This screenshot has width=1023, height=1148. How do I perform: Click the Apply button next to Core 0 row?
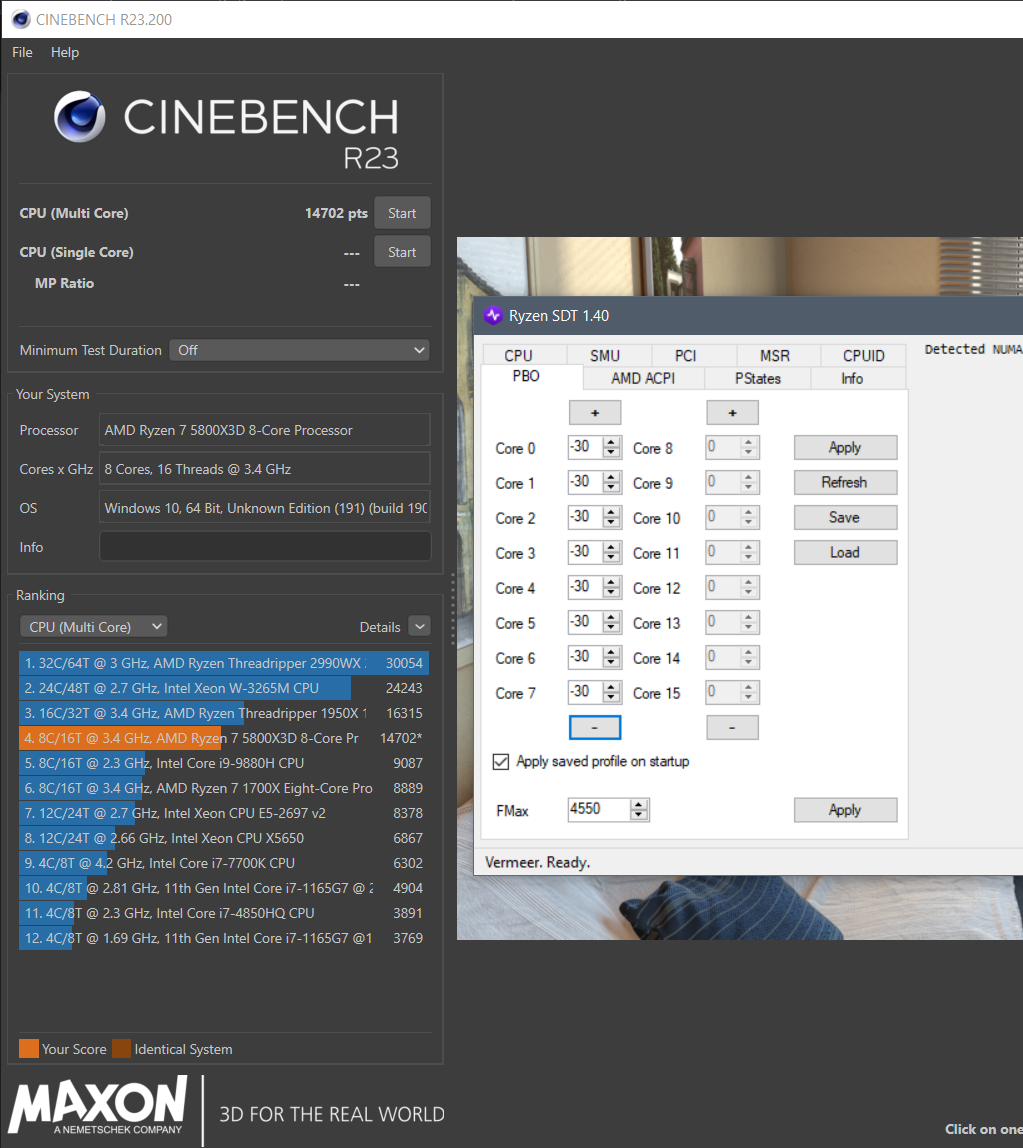point(845,447)
